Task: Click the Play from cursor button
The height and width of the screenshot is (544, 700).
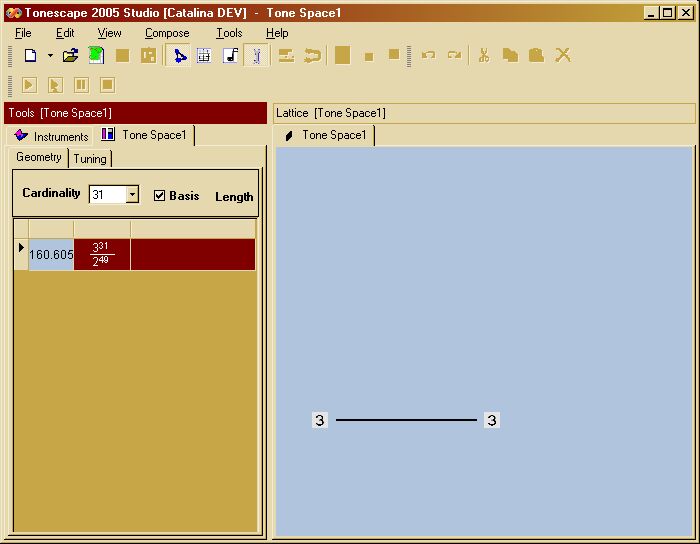Action: [55, 85]
